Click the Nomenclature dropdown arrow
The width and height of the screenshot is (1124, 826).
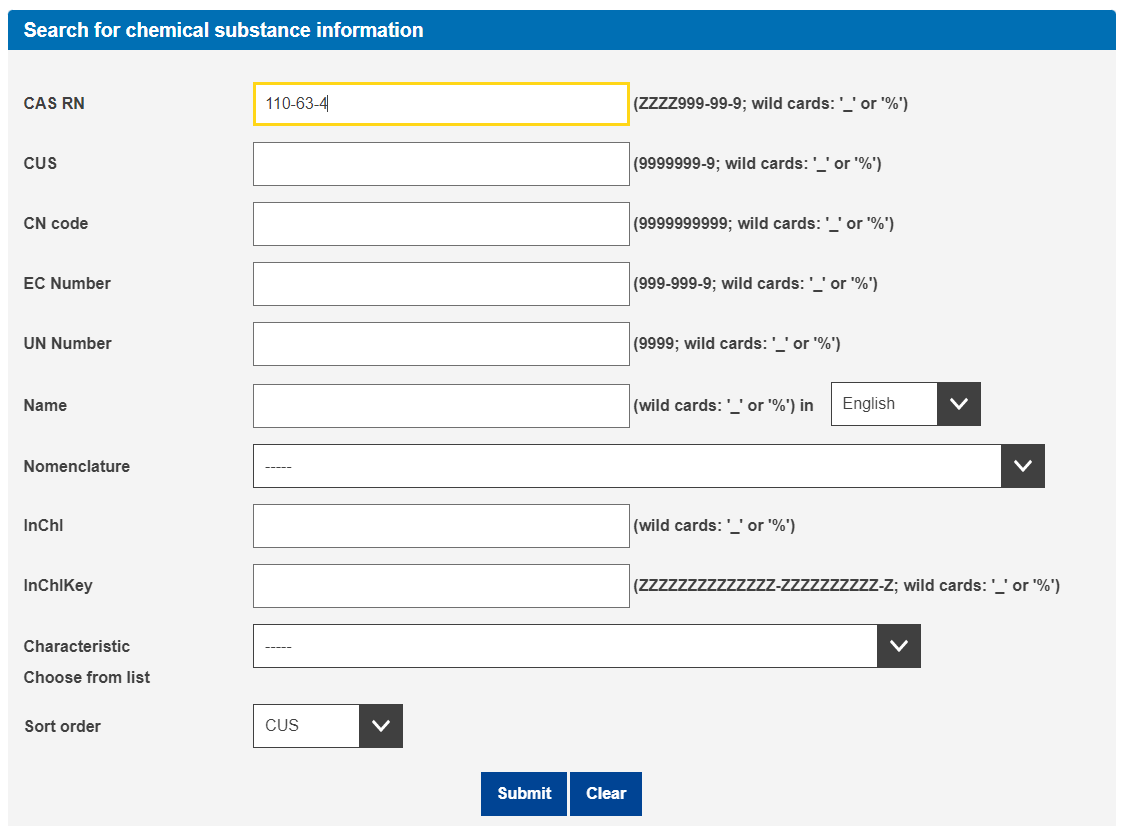(x=1023, y=466)
